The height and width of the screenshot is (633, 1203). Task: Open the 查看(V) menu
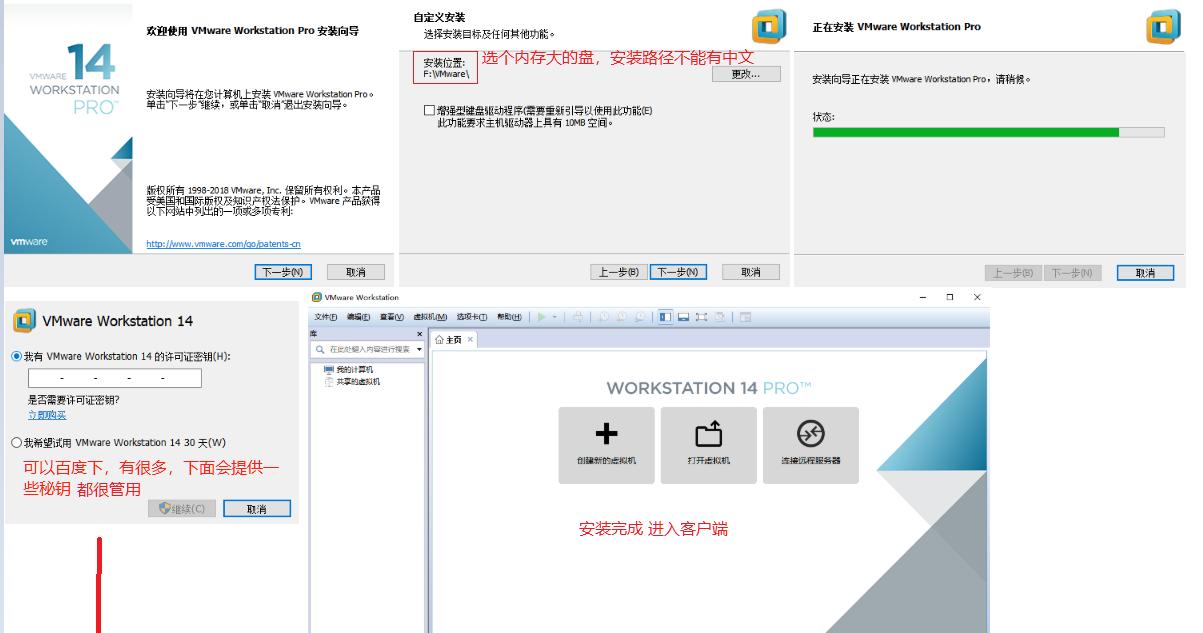pyautogui.click(x=391, y=317)
